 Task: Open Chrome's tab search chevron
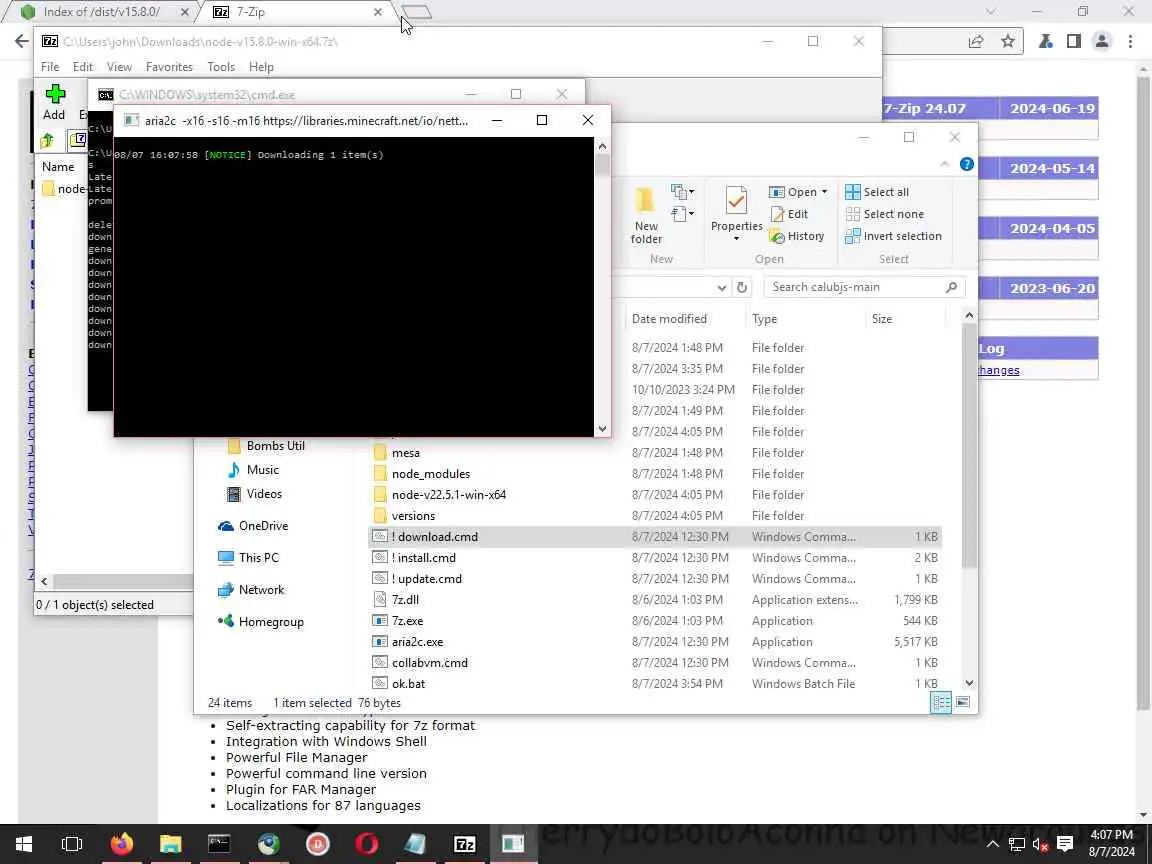click(x=991, y=12)
